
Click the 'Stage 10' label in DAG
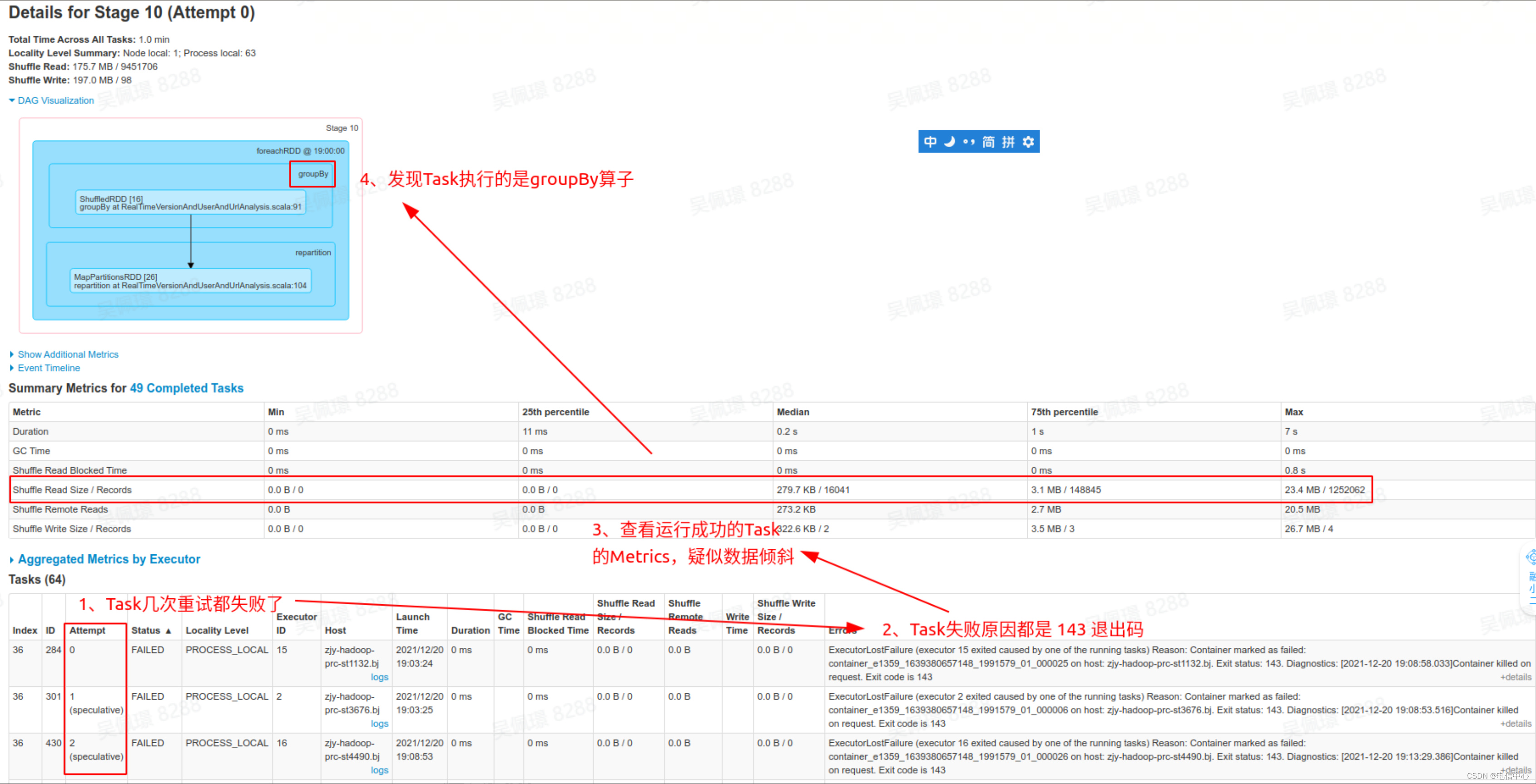[x=342, y=128]
